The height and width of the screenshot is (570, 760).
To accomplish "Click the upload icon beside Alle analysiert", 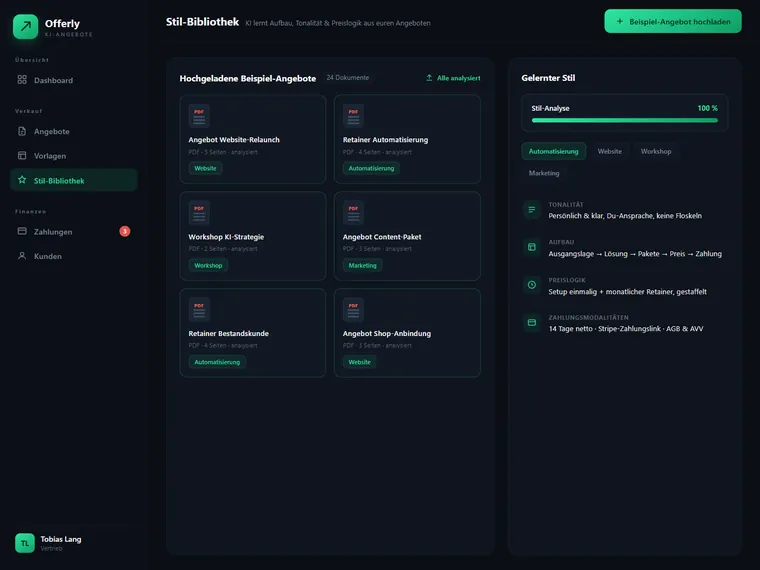I will [x=429, y=78].
